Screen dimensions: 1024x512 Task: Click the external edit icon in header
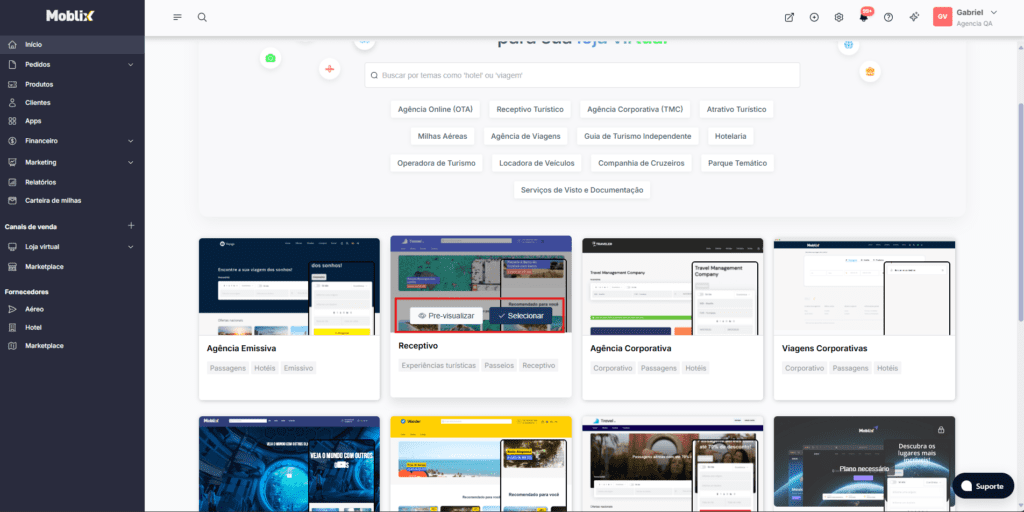pos(789,17)
